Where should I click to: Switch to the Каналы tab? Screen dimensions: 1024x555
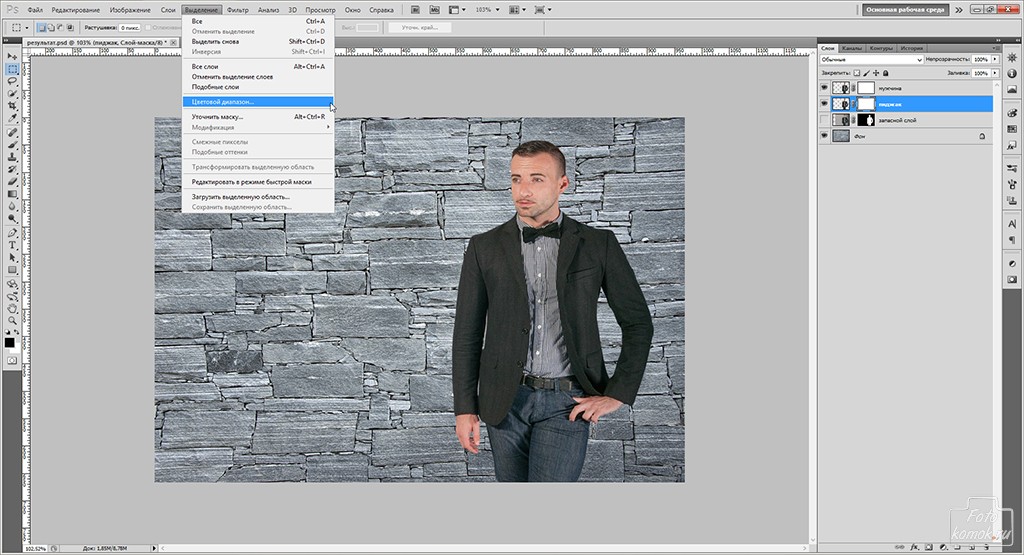click(x=852, y=48)
